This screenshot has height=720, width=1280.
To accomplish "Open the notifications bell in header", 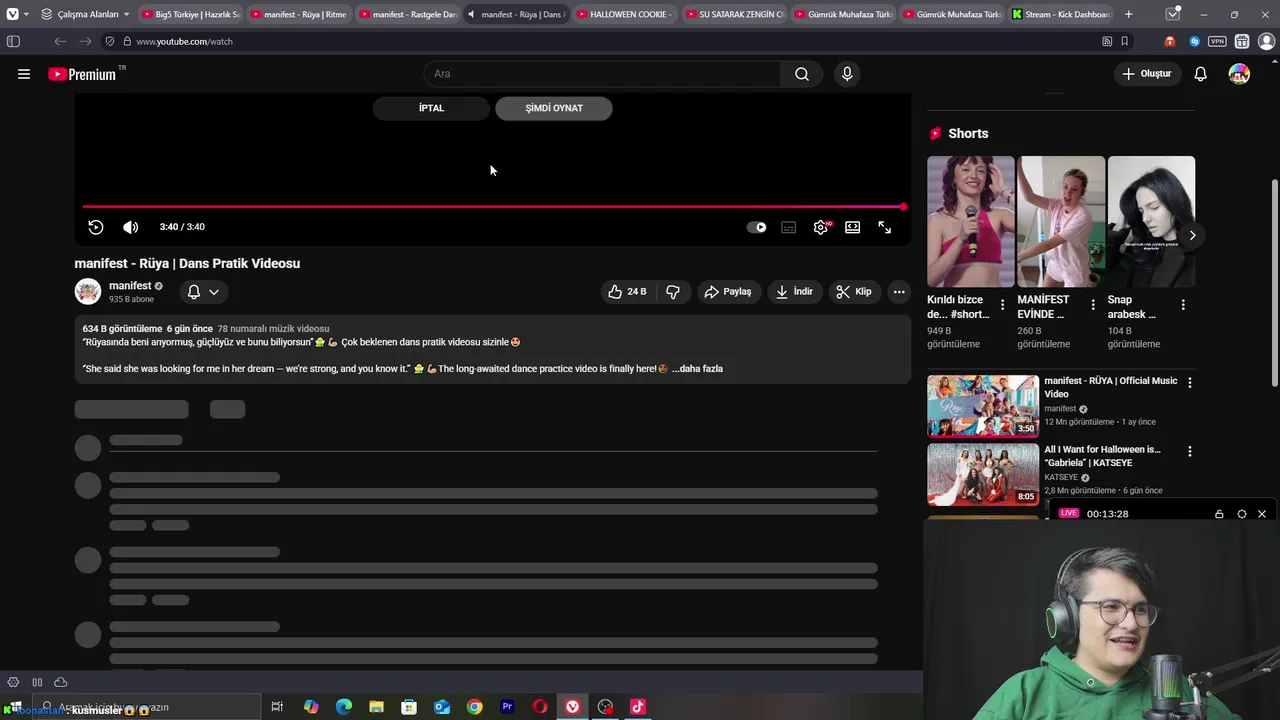I will coord(1201,74).
